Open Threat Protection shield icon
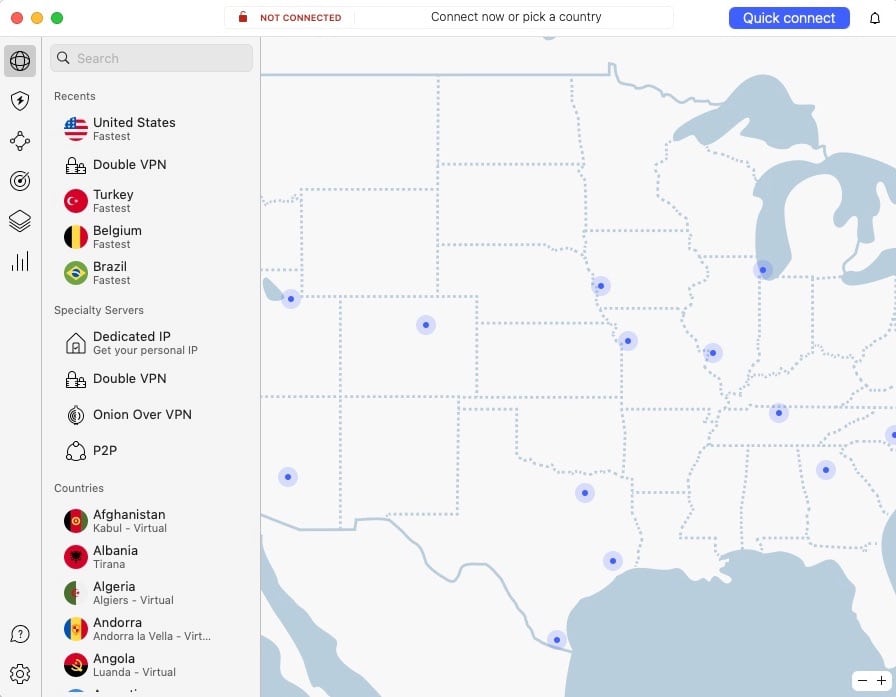 coord(20,101)
